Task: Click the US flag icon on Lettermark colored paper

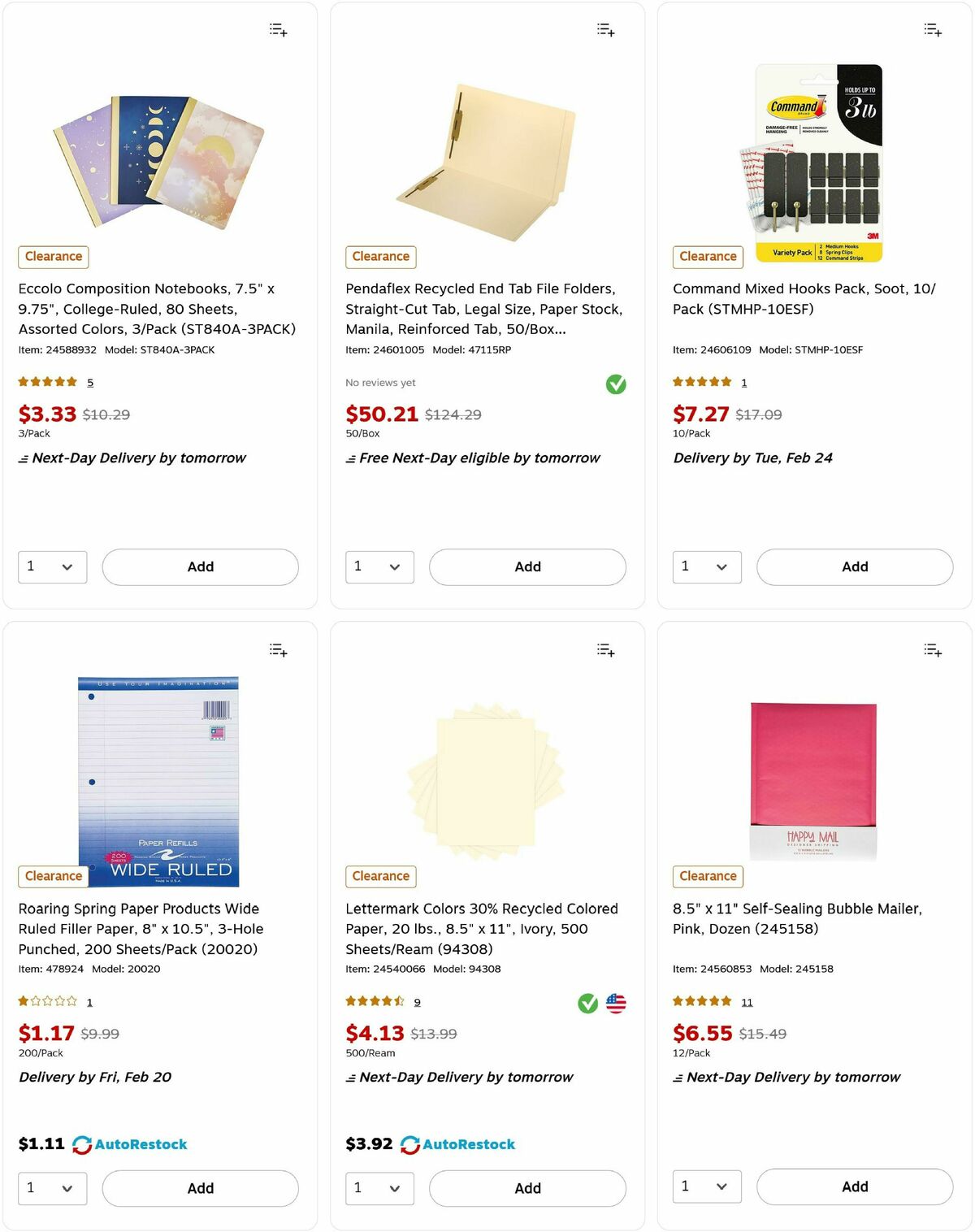Action: [617, 1003]
